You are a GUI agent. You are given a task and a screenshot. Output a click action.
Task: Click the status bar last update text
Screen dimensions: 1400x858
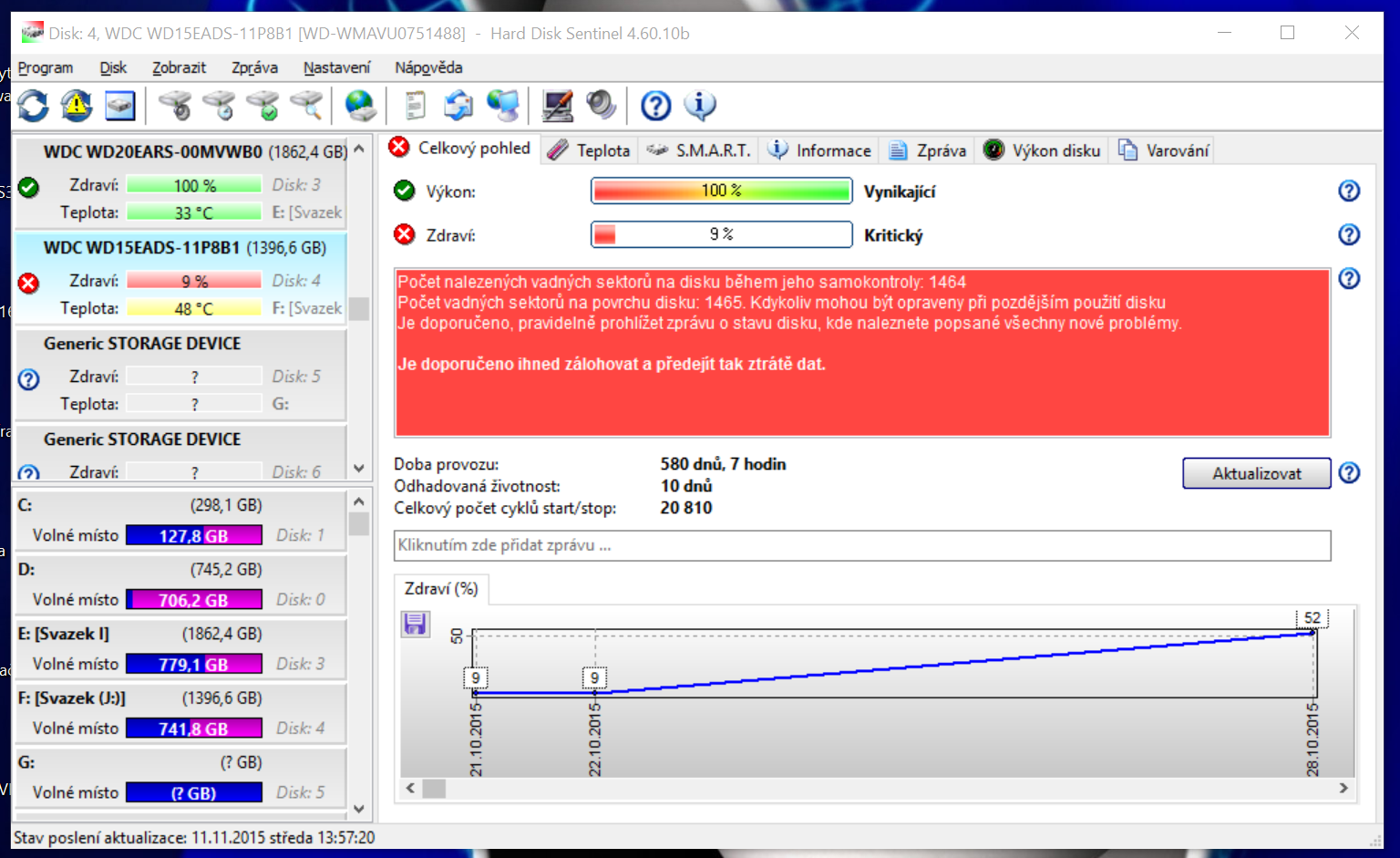click(x=194, y=837)
